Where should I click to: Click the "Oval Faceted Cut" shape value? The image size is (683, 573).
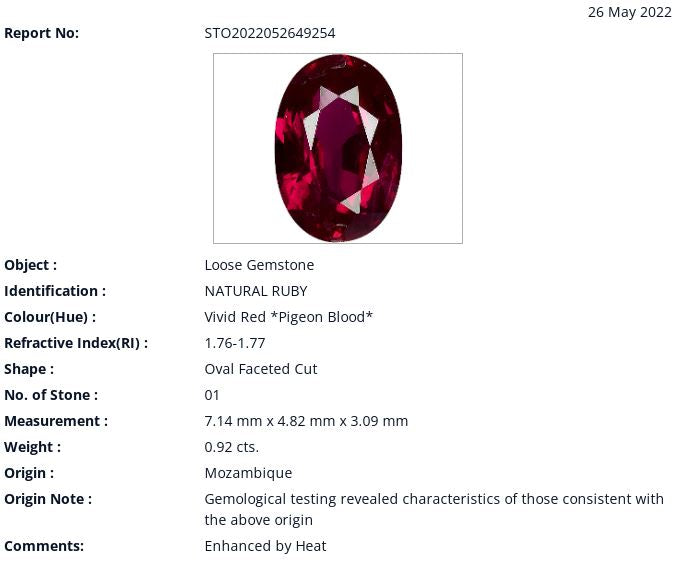(261, 369)
